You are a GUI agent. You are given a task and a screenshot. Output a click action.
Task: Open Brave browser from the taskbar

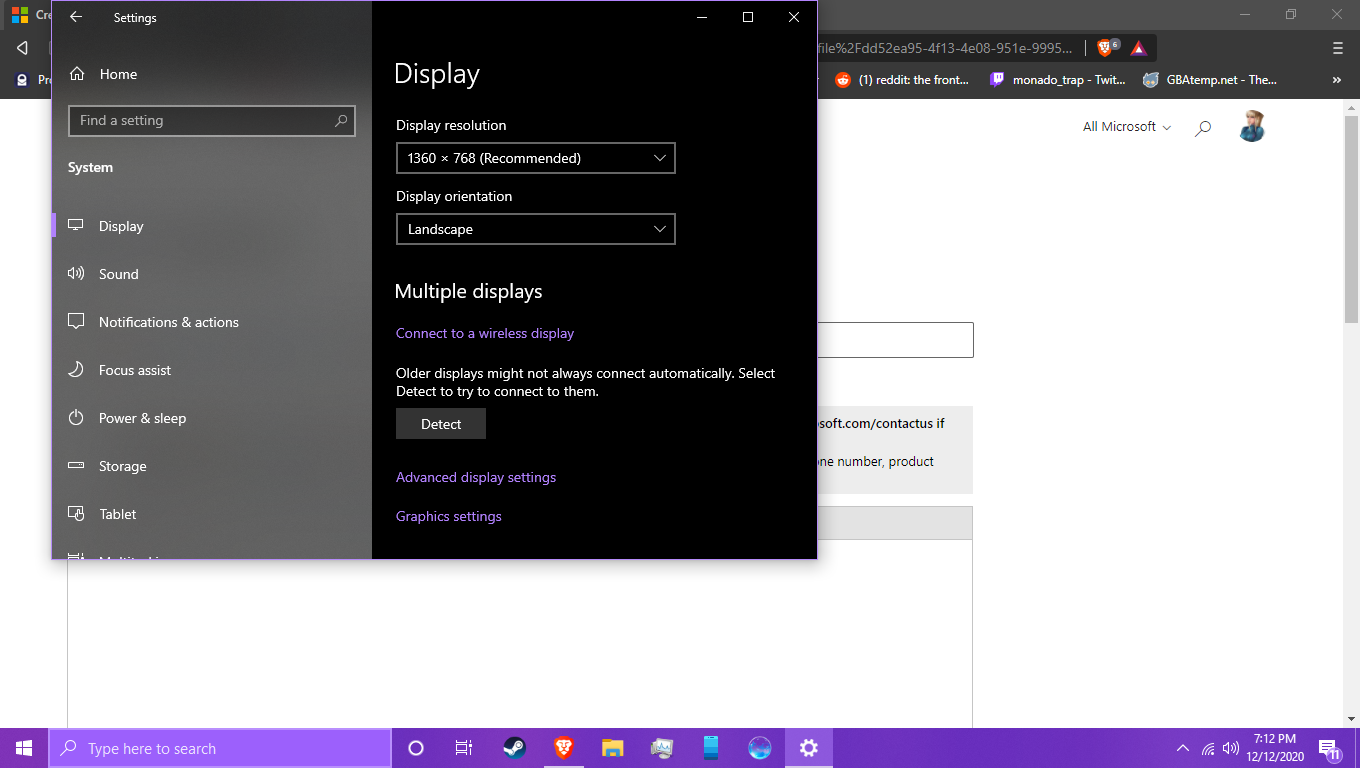pos(564,748)
